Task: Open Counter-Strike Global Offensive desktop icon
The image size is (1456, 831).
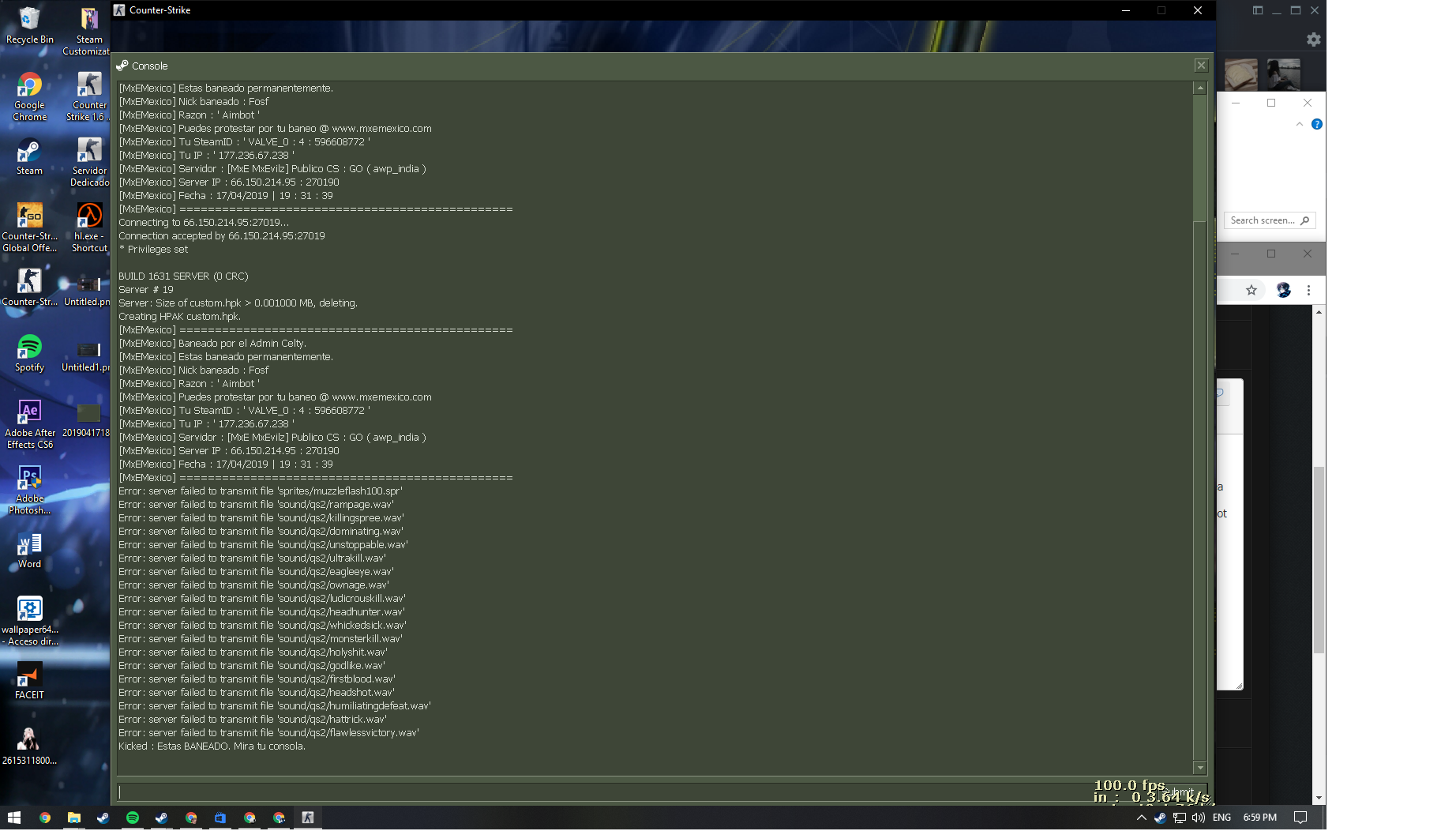Action: click(x=29, y=228)
